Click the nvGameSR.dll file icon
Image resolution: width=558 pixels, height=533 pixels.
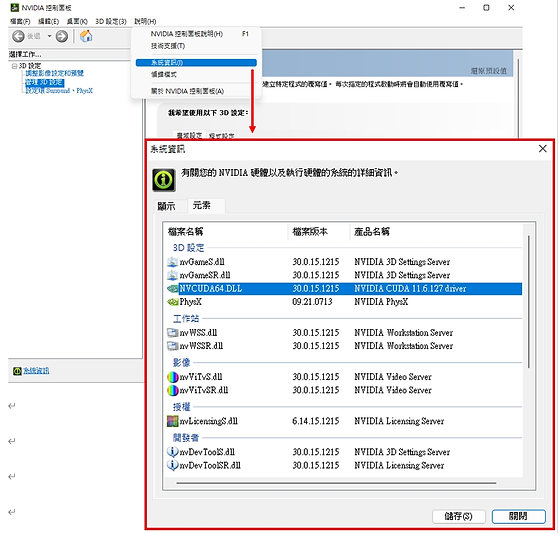[172, 275]
